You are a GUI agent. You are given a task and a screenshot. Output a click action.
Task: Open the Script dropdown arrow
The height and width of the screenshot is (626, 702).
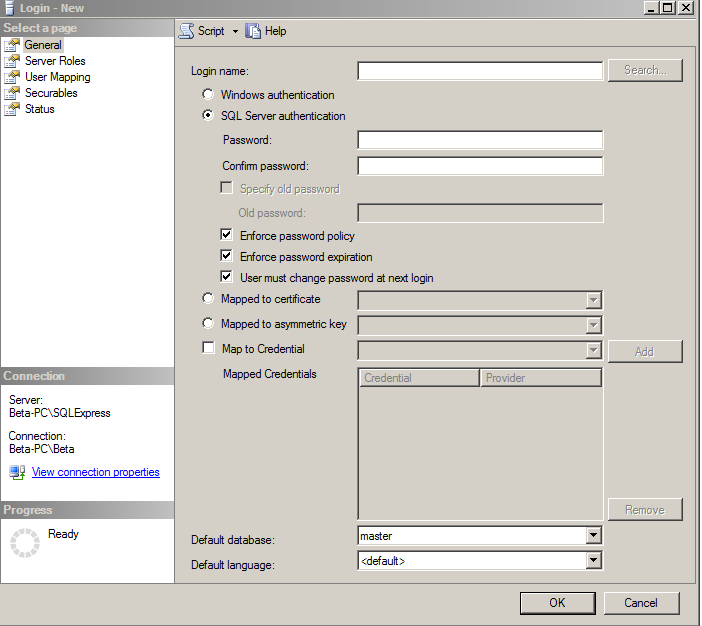click(x=235, y=31)
